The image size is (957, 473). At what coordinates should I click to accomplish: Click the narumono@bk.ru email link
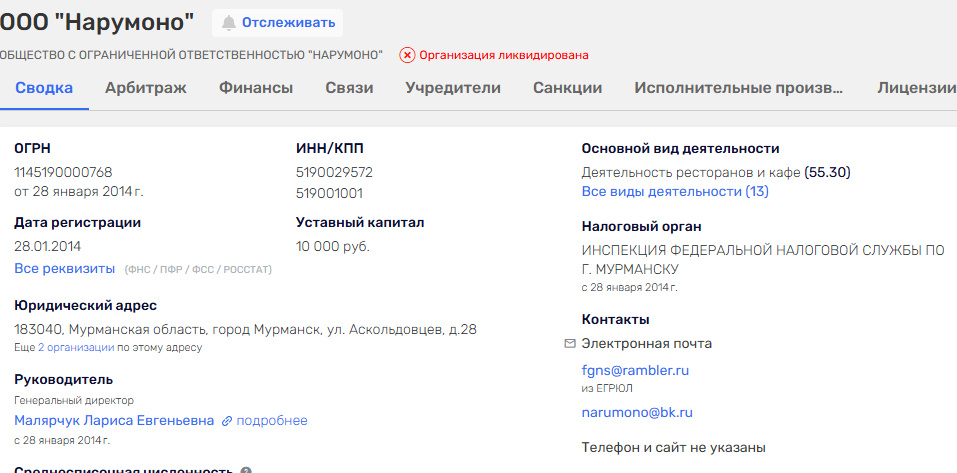point(637,413)
